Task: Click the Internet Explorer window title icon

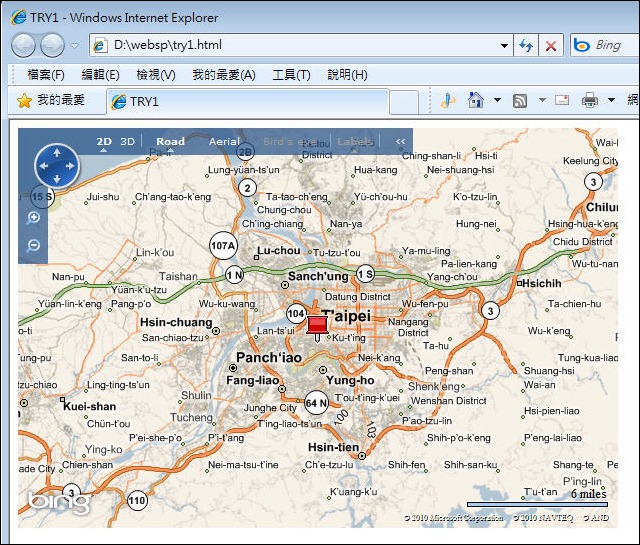Action: point(18,18)
